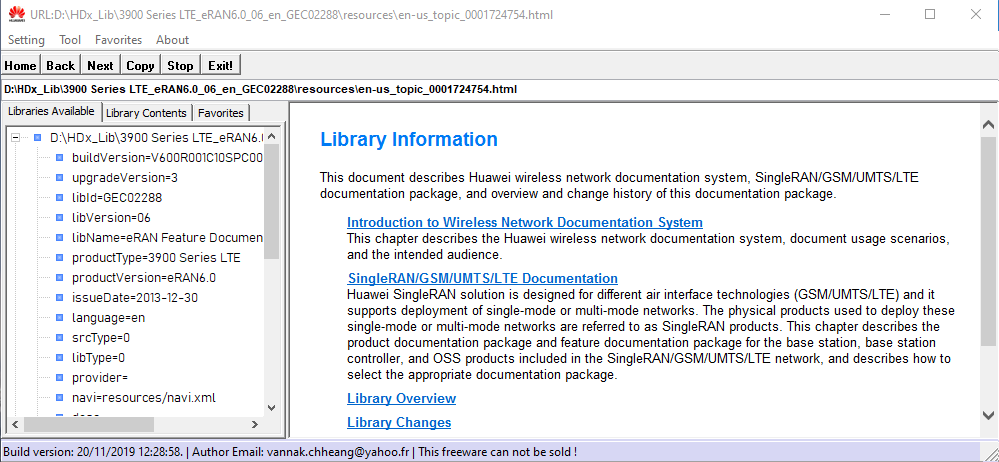
Task: Select the Libraries Available tab
Action: coord(51,111)
